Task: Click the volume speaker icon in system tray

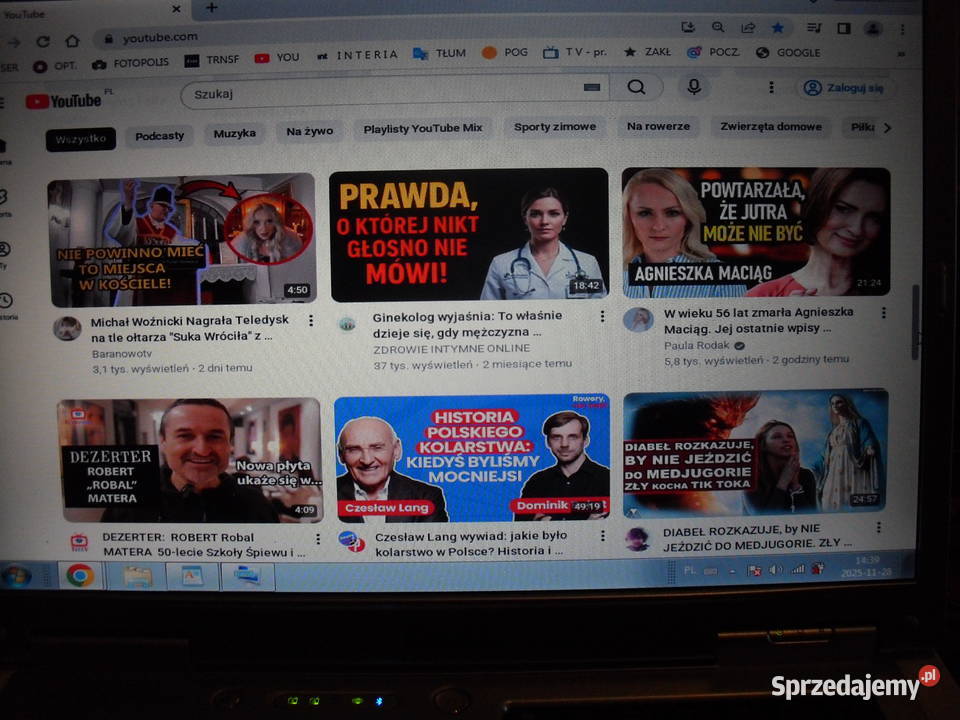Action: (x=776, y=570)
